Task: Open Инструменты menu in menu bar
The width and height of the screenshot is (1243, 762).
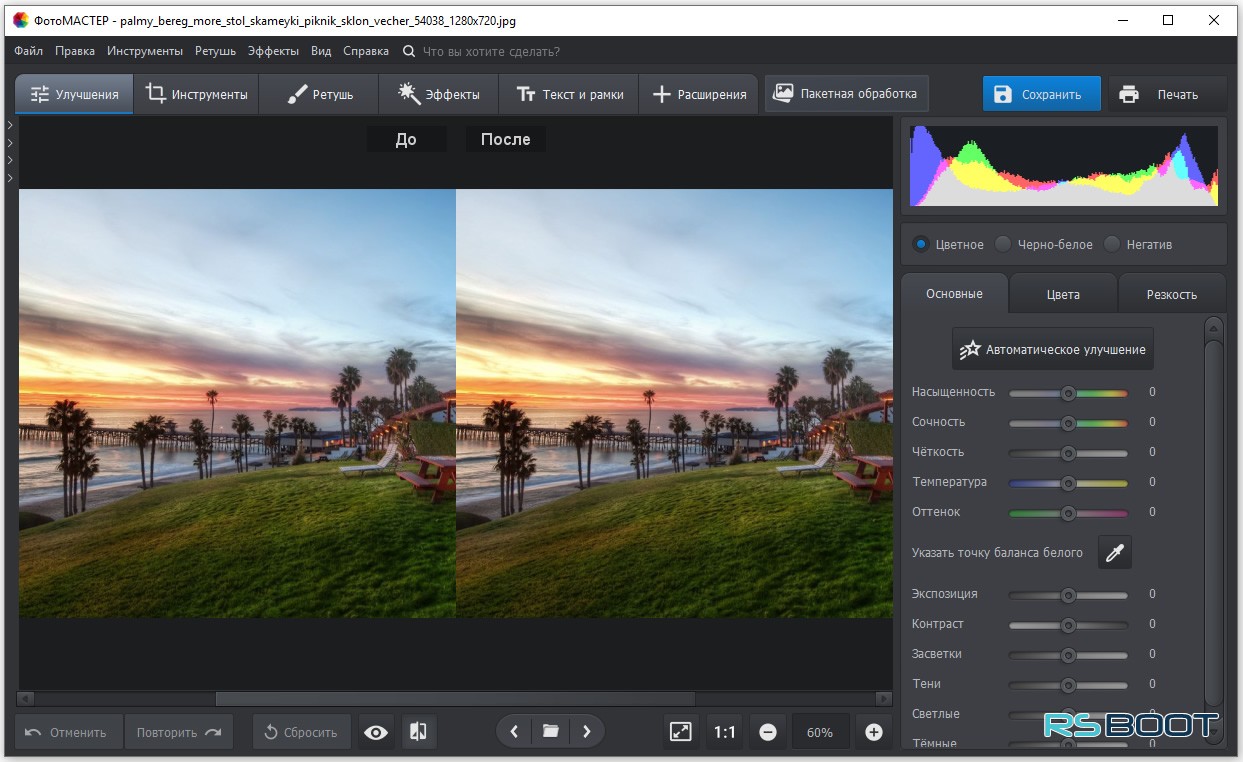Action: click(145, 51)
